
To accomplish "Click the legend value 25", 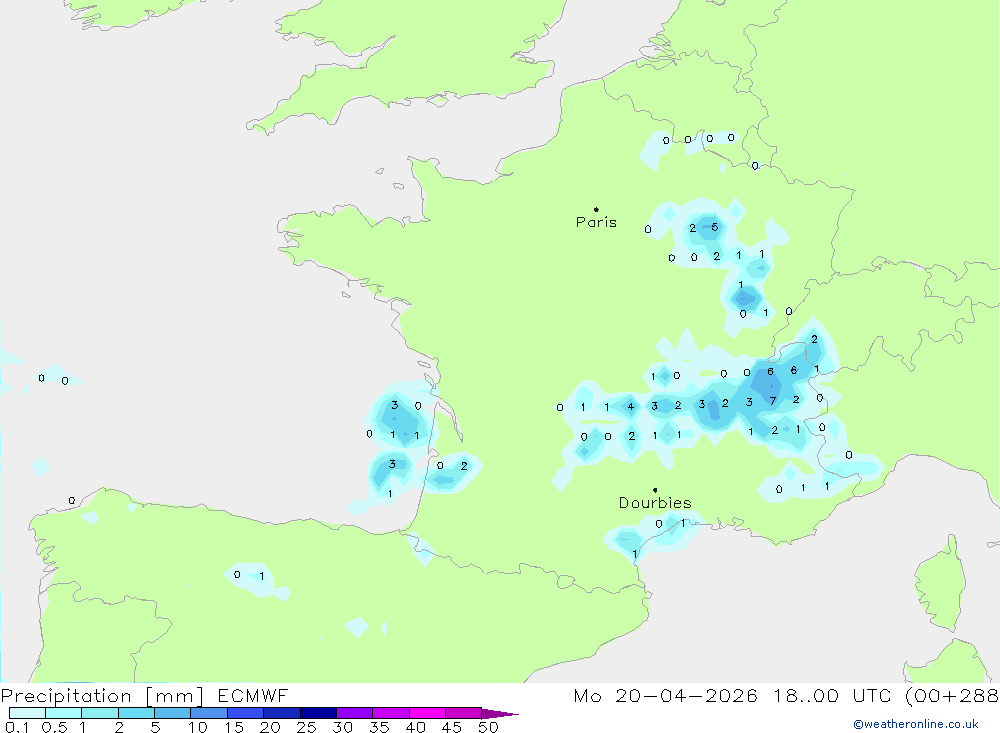I will tap(306, 727).
